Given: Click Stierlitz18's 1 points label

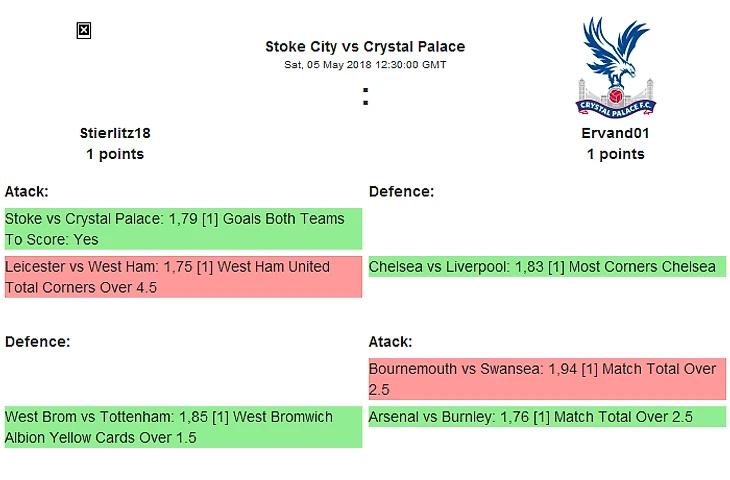Looking at the screenshot, I should 115,154.
